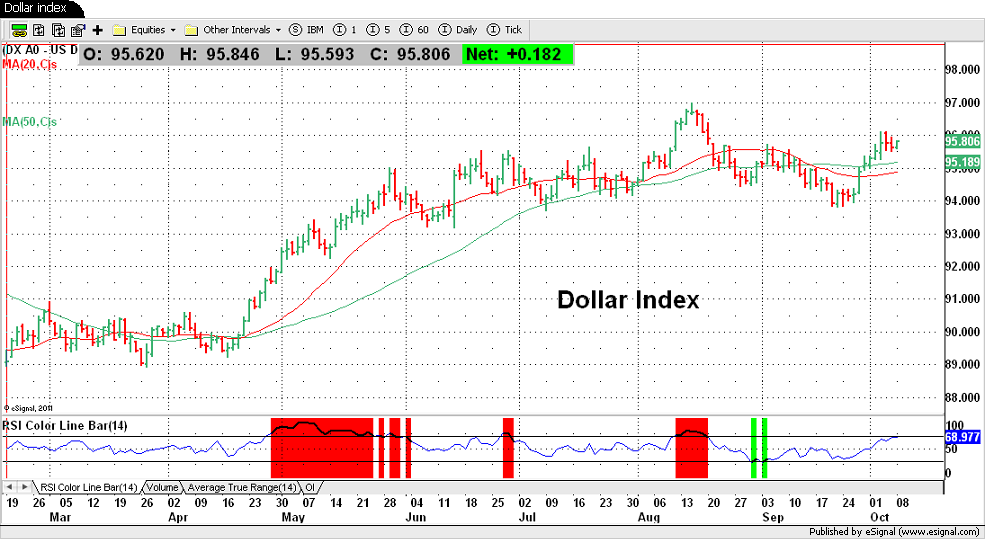The width and height of the screenshot is (985, 539).
Task: Click the MA(20,C)s indicator label
Action: pos(30,64)
